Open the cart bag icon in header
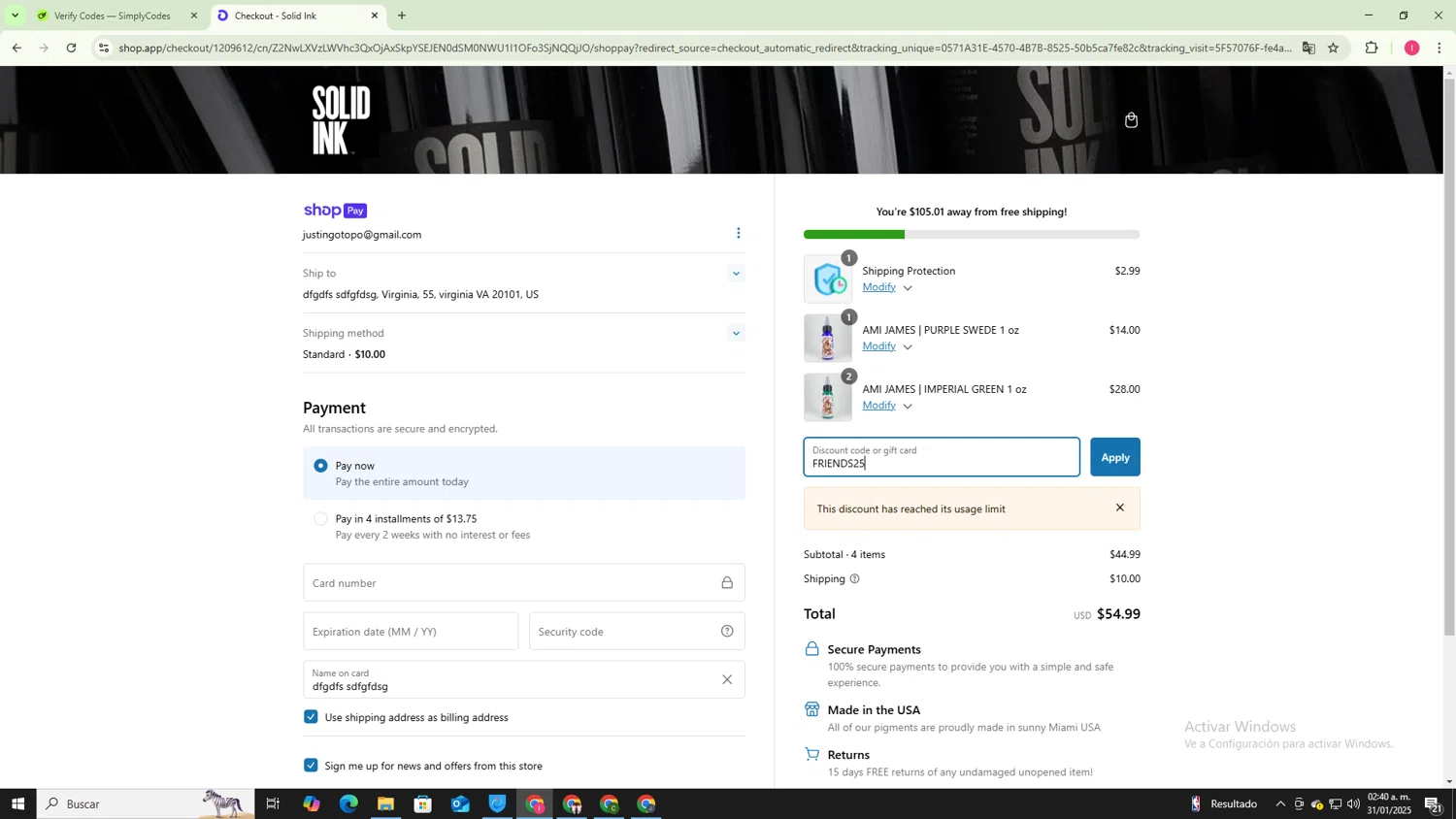The image size is (1456, 819). tap(1131, 120)
